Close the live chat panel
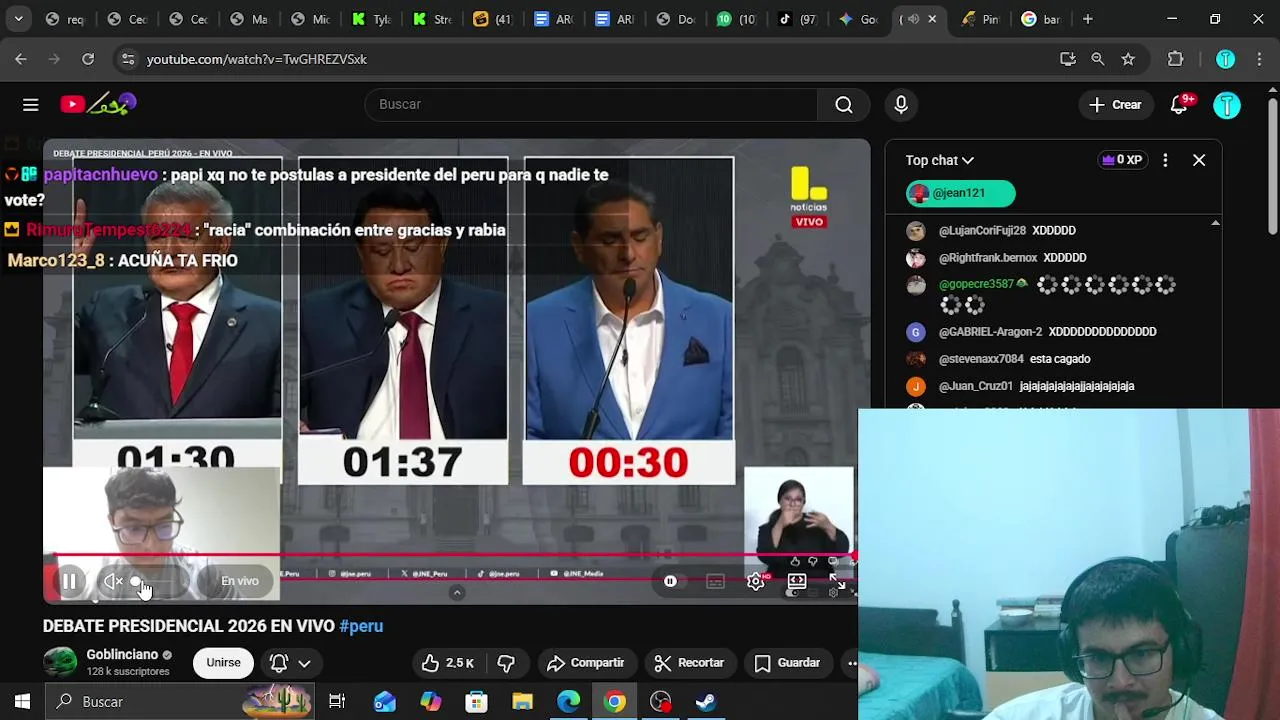Image resolution: width=1280 pixels, height=720 pixels. tap(1199, 160)
